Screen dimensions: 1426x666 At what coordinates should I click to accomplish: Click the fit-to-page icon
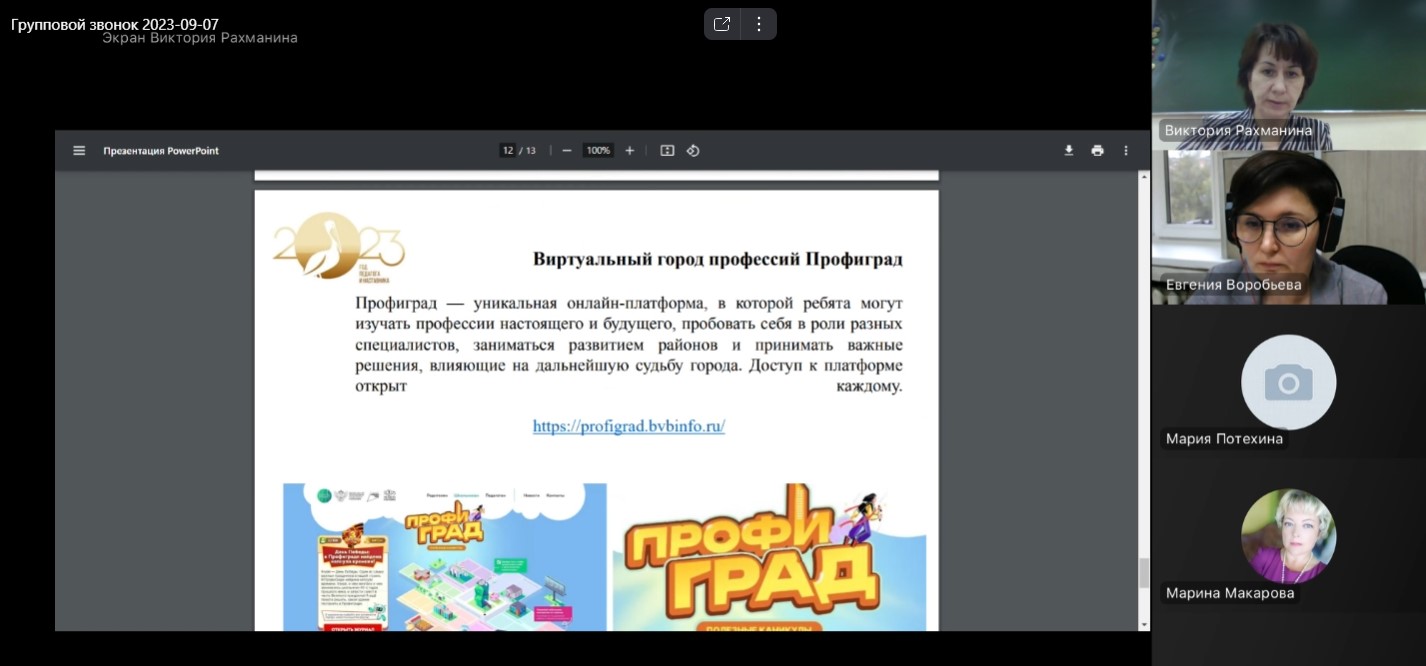[667, 151]
